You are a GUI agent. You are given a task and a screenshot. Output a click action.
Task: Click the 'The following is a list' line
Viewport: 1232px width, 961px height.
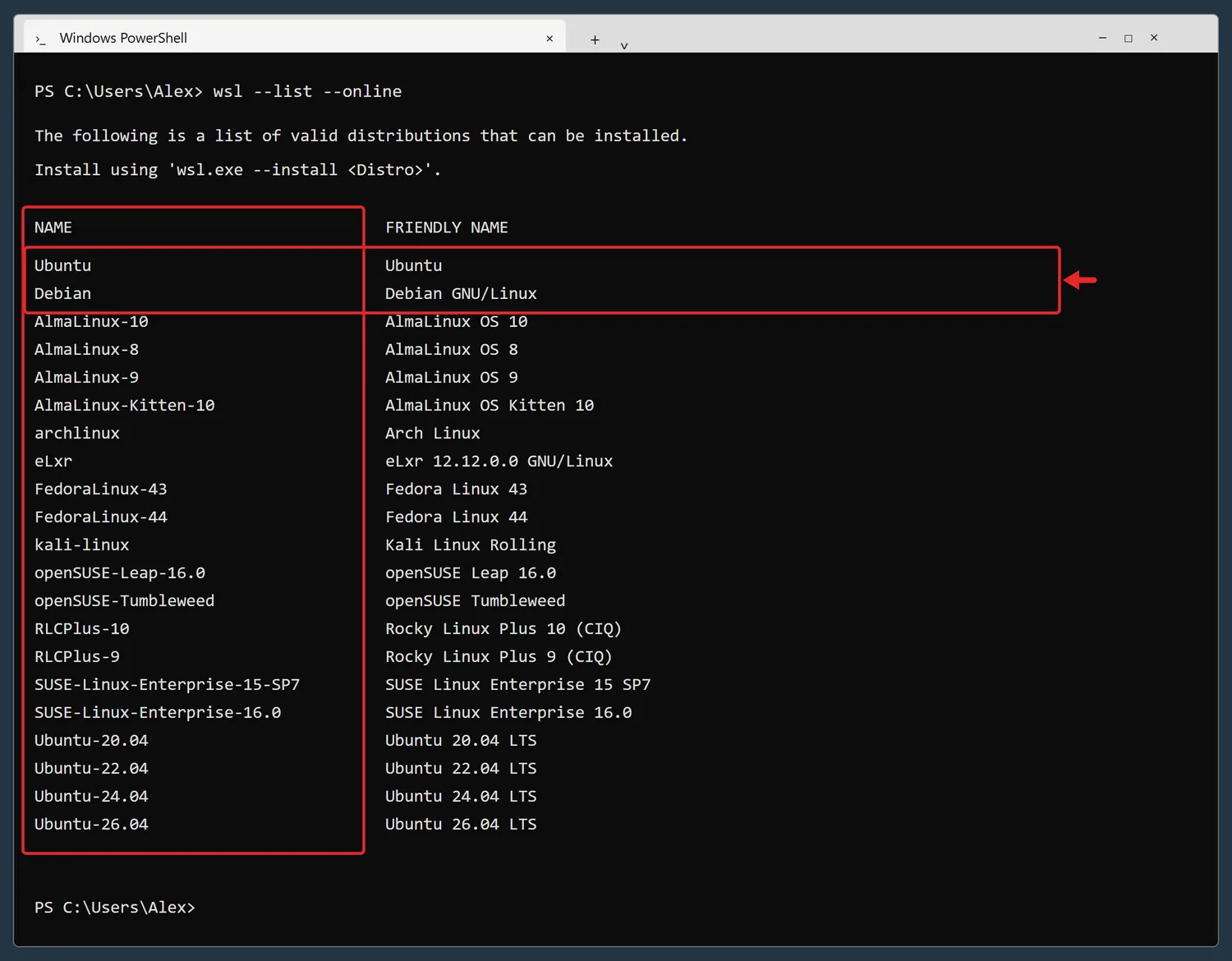[x=361, y=136]
